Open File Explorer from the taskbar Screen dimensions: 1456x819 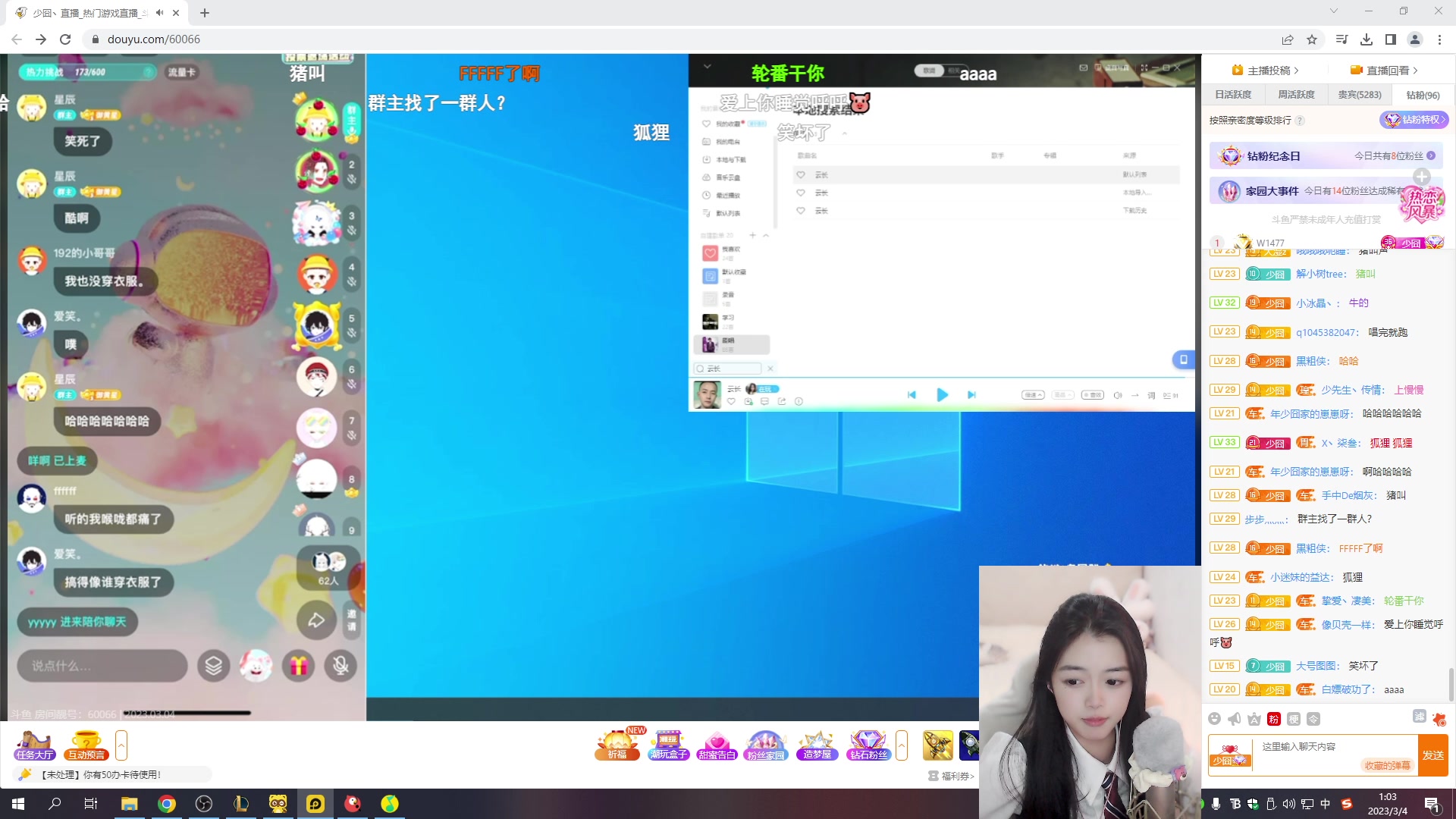tap(129, 804)
